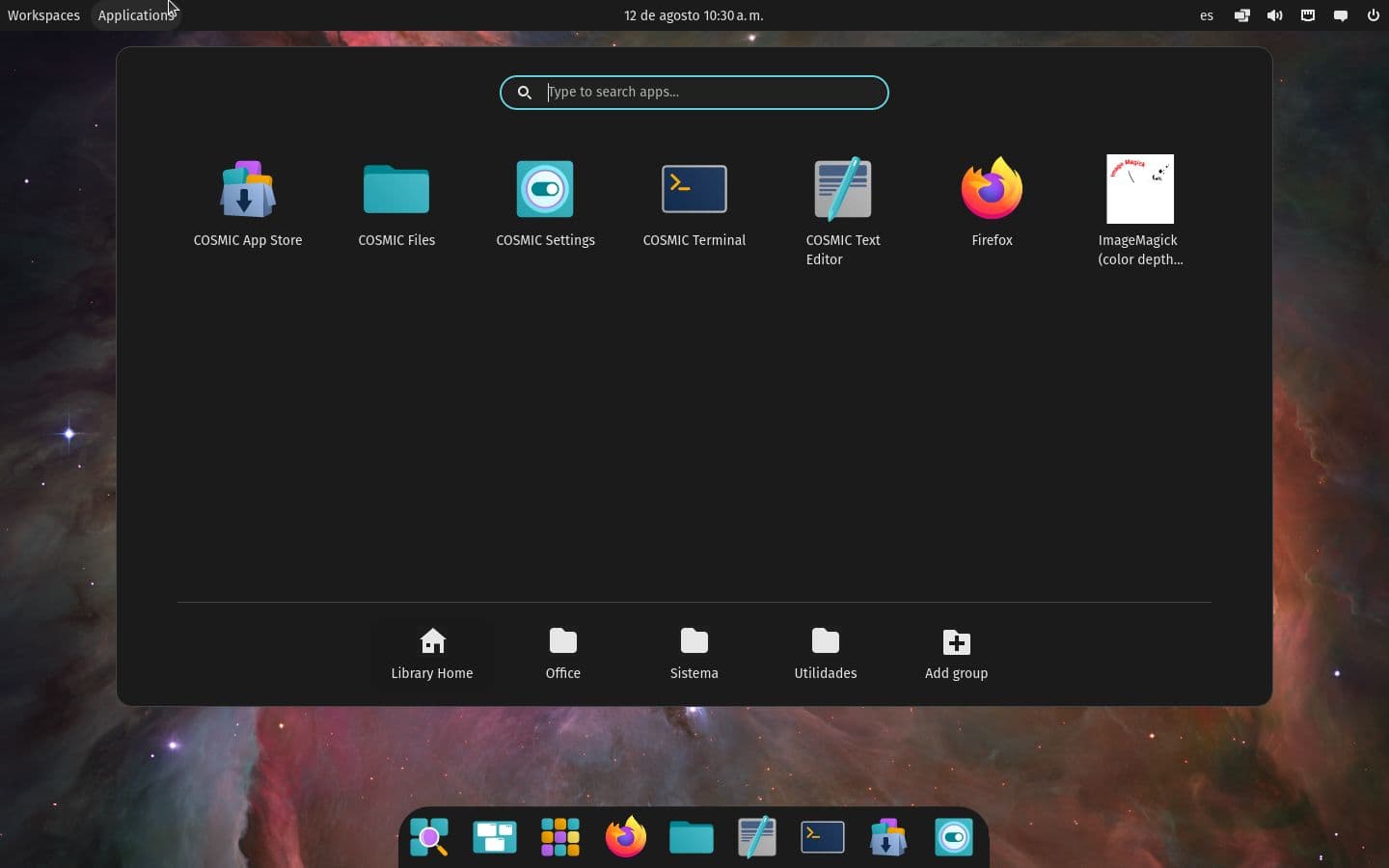Open the date and time applet
The image size is (1389, 868).
694,15
